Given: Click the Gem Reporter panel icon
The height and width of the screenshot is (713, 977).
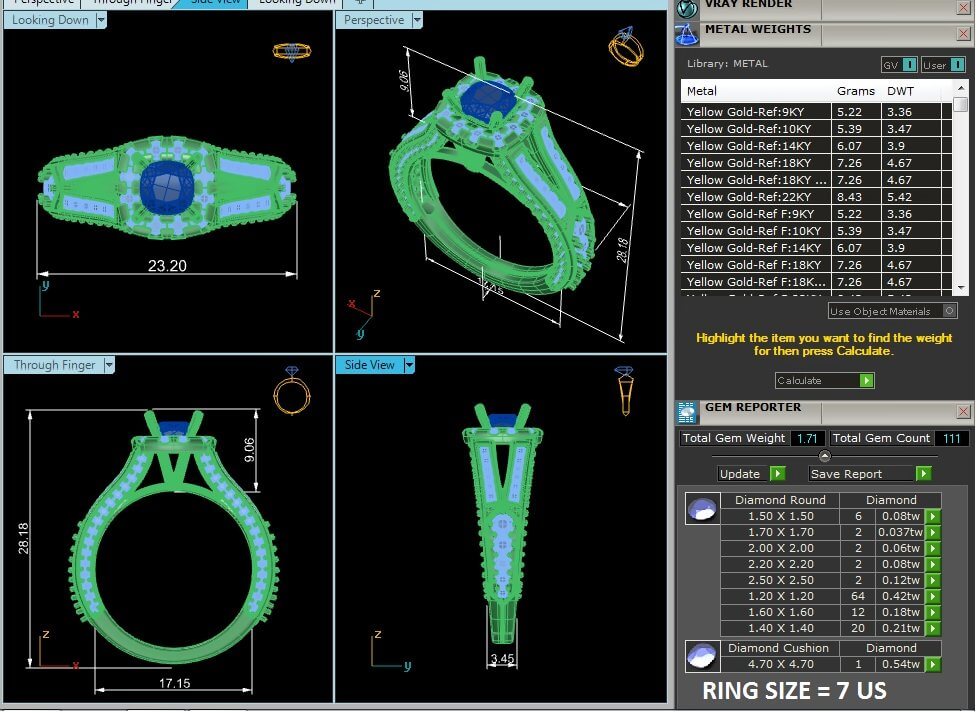Looking at the screenshot, I should coord(687,412).
